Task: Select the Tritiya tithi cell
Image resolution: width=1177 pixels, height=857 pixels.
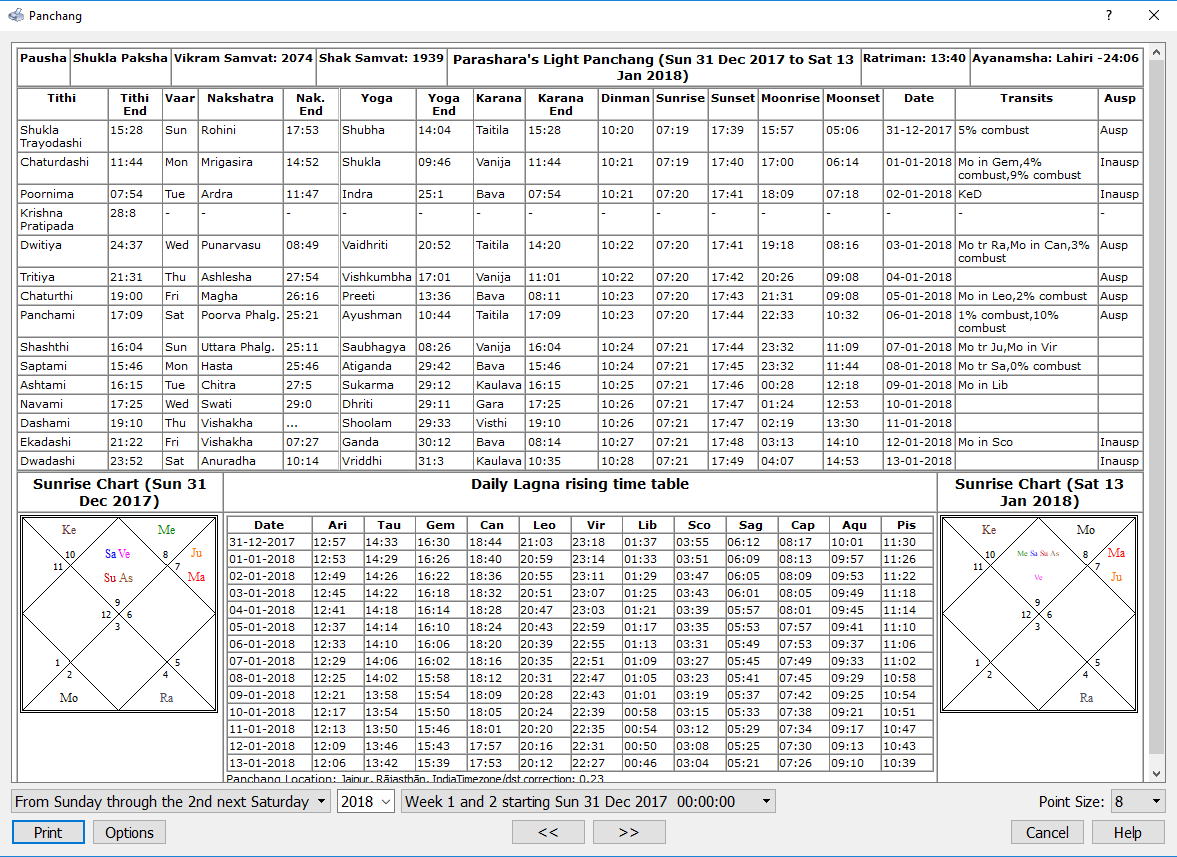Action: click(x=62, y=277)
